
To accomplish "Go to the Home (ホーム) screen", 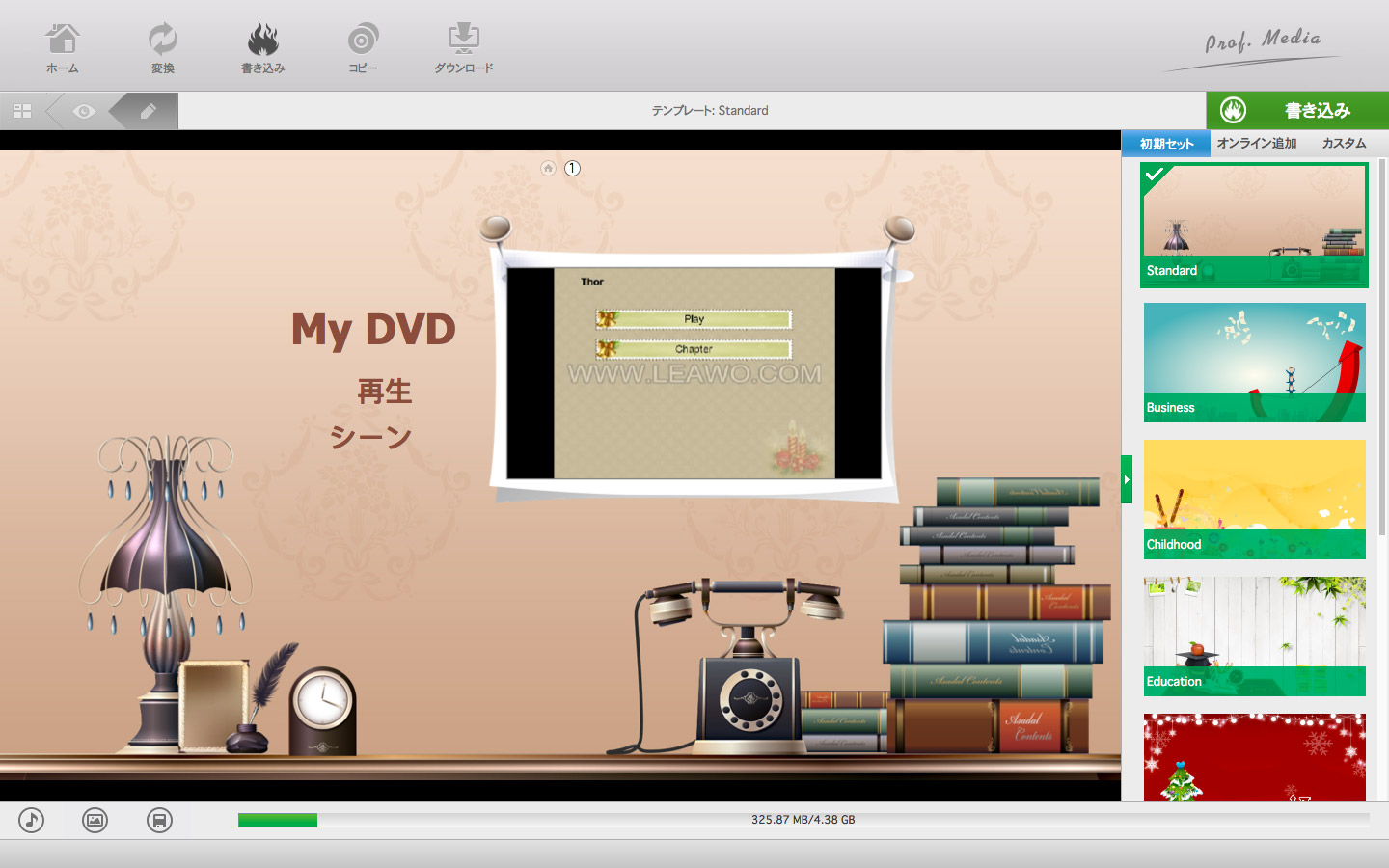I will pos(63,48).
